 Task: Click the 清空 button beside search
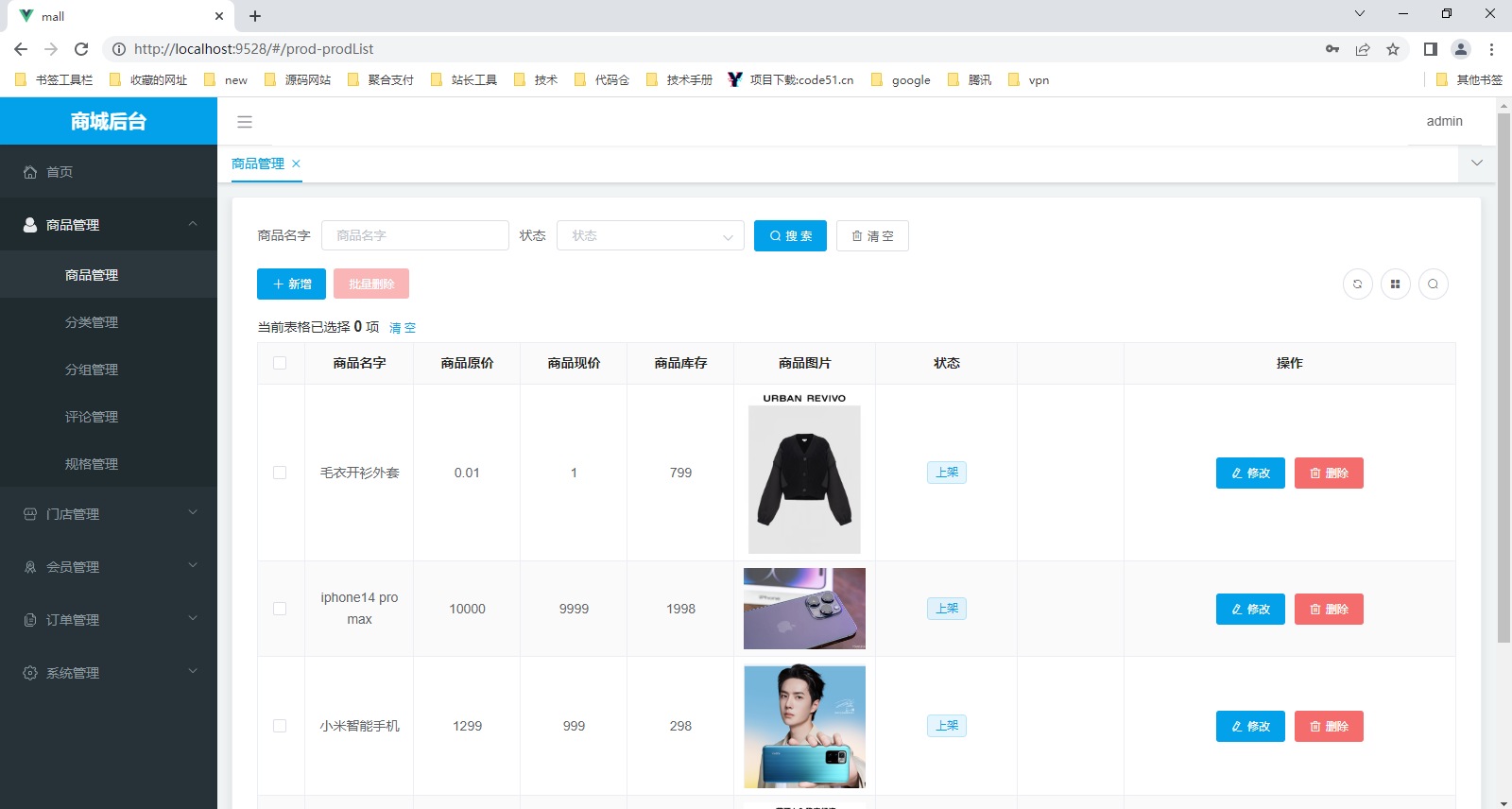pos(872,235)
